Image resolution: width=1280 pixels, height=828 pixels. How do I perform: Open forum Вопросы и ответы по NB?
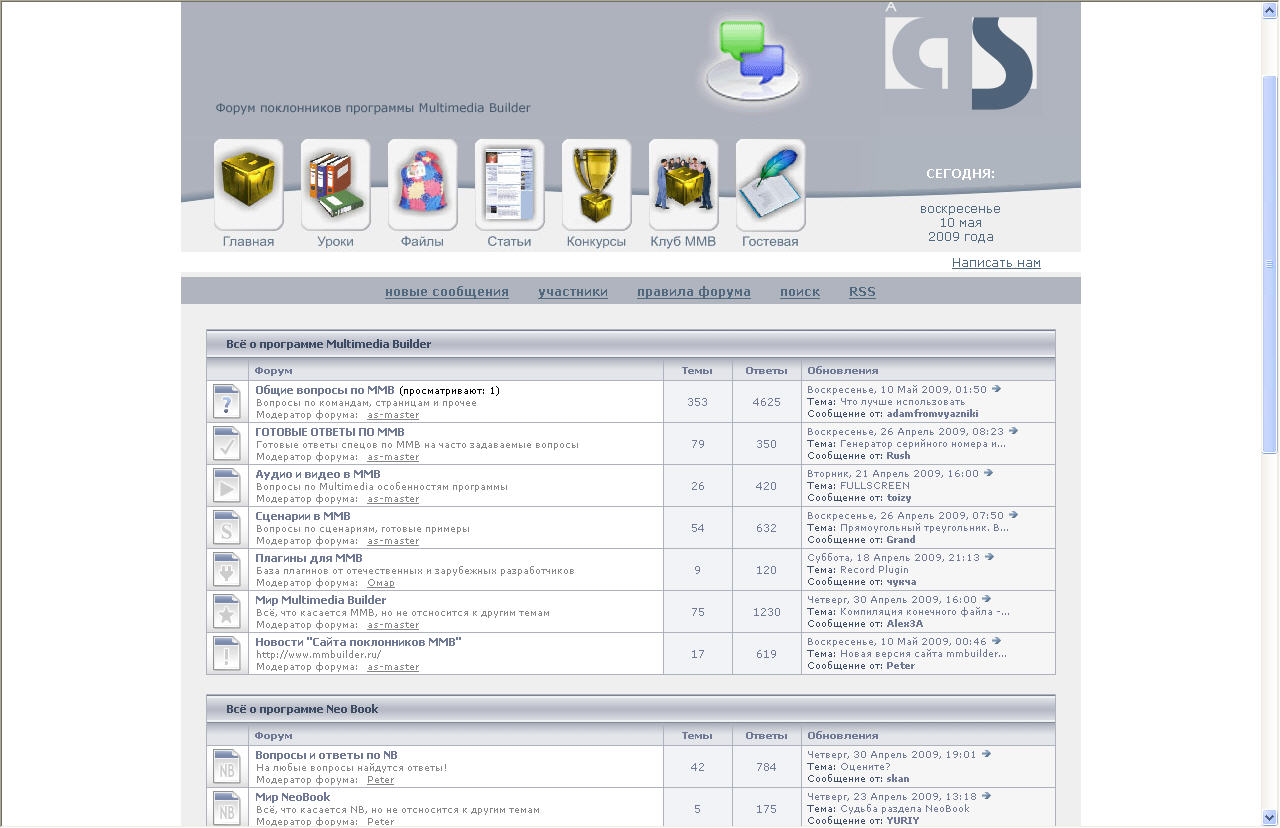pyautogui.click(x=326, y=755)
